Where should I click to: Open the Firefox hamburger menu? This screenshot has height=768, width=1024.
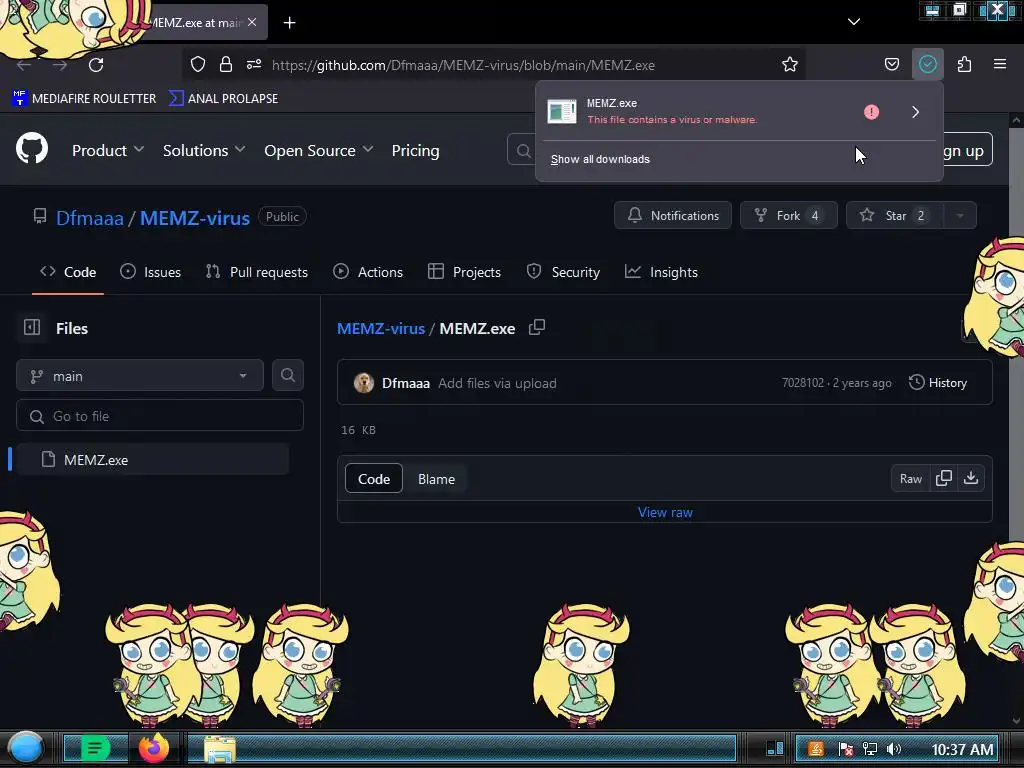[1000, 63]
